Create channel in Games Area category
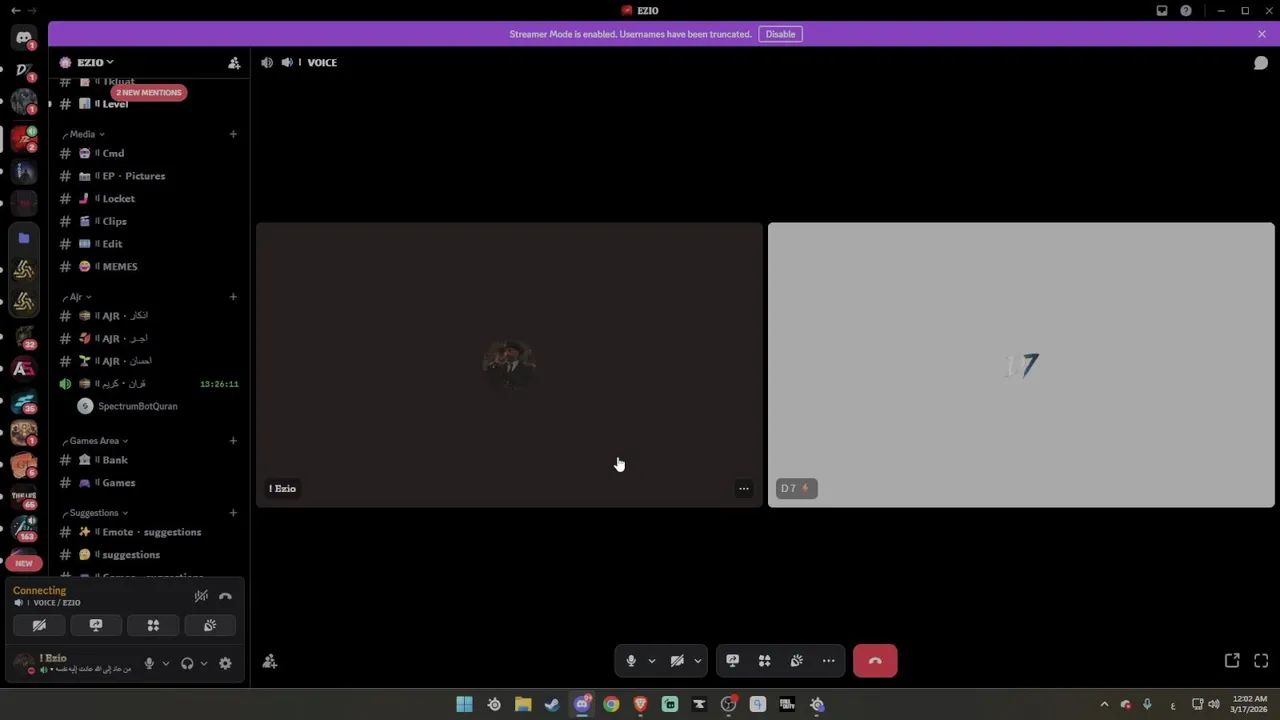This screenshot has width=1280, height=720. [233, 441]
